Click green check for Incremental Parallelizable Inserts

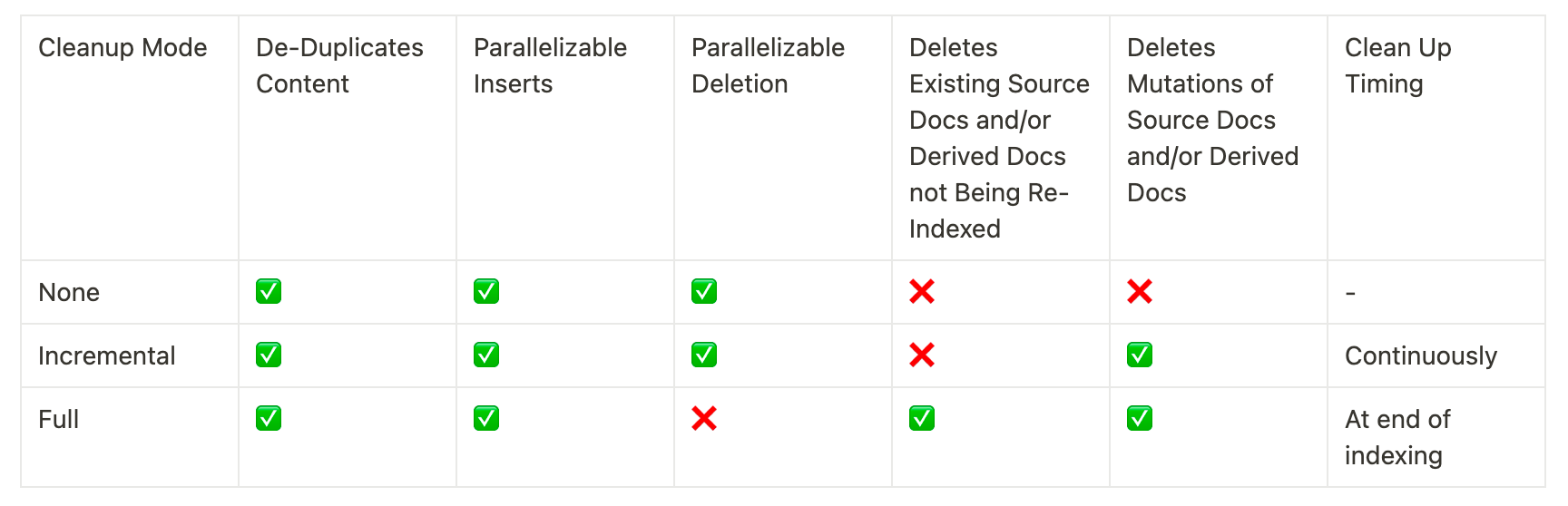[x=486, y=355]
